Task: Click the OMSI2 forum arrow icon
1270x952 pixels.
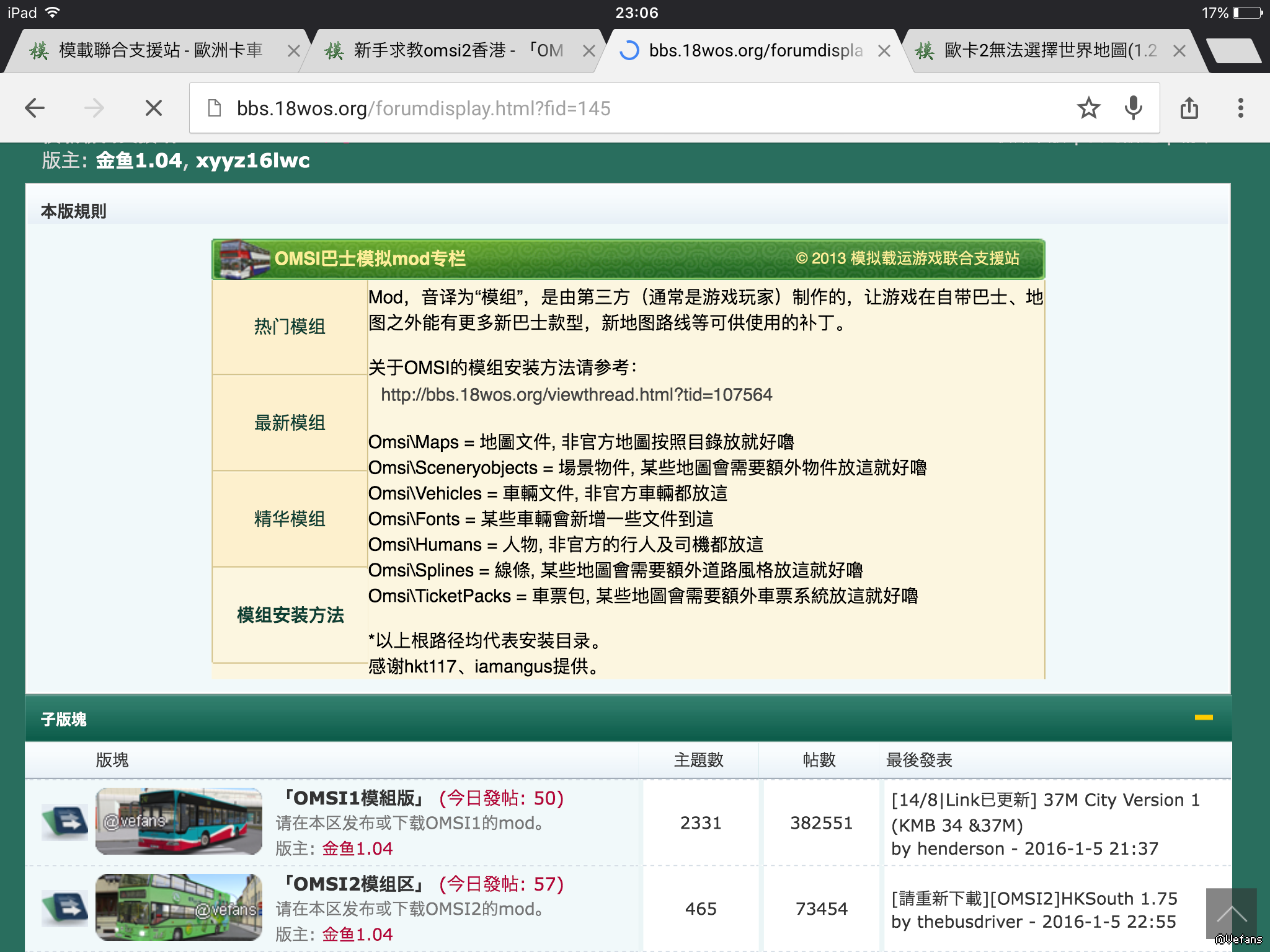Action: pyautogui.click(x=65, y=908)
